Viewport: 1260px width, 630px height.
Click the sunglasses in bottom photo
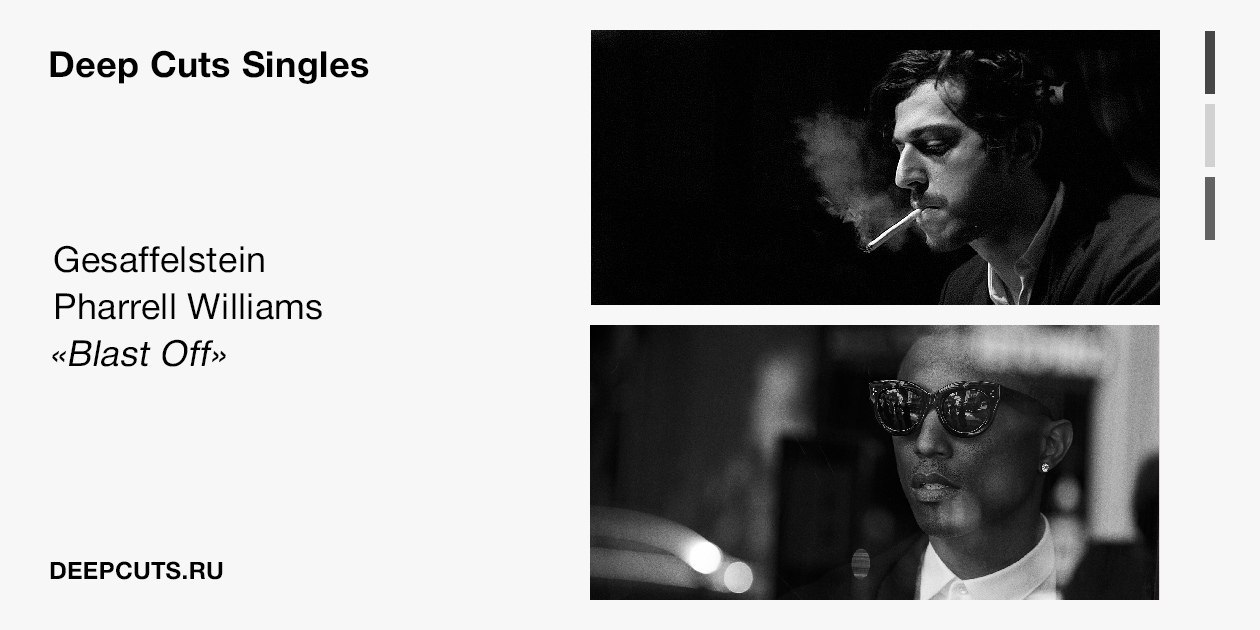[935, 406]
